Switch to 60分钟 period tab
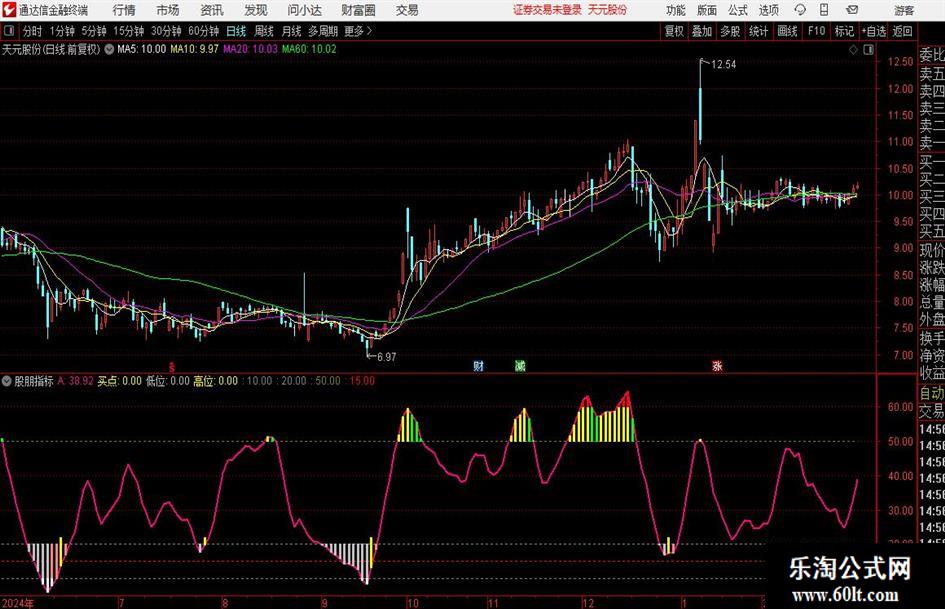This screenshot has width=945, height=609. click(203, 31)
